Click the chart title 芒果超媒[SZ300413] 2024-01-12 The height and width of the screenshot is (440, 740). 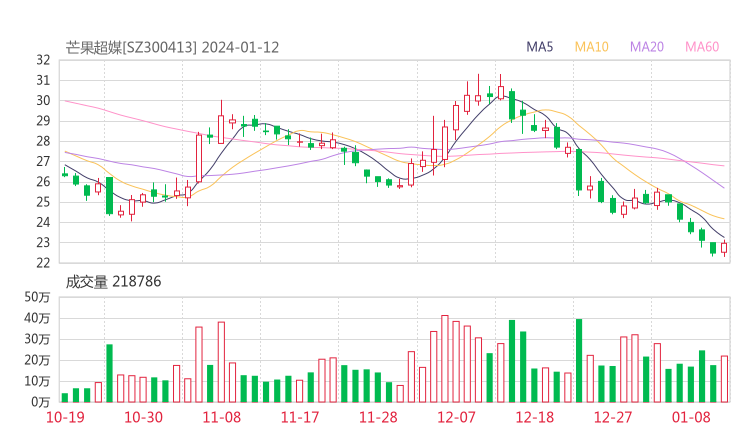[x=172, y=47]
